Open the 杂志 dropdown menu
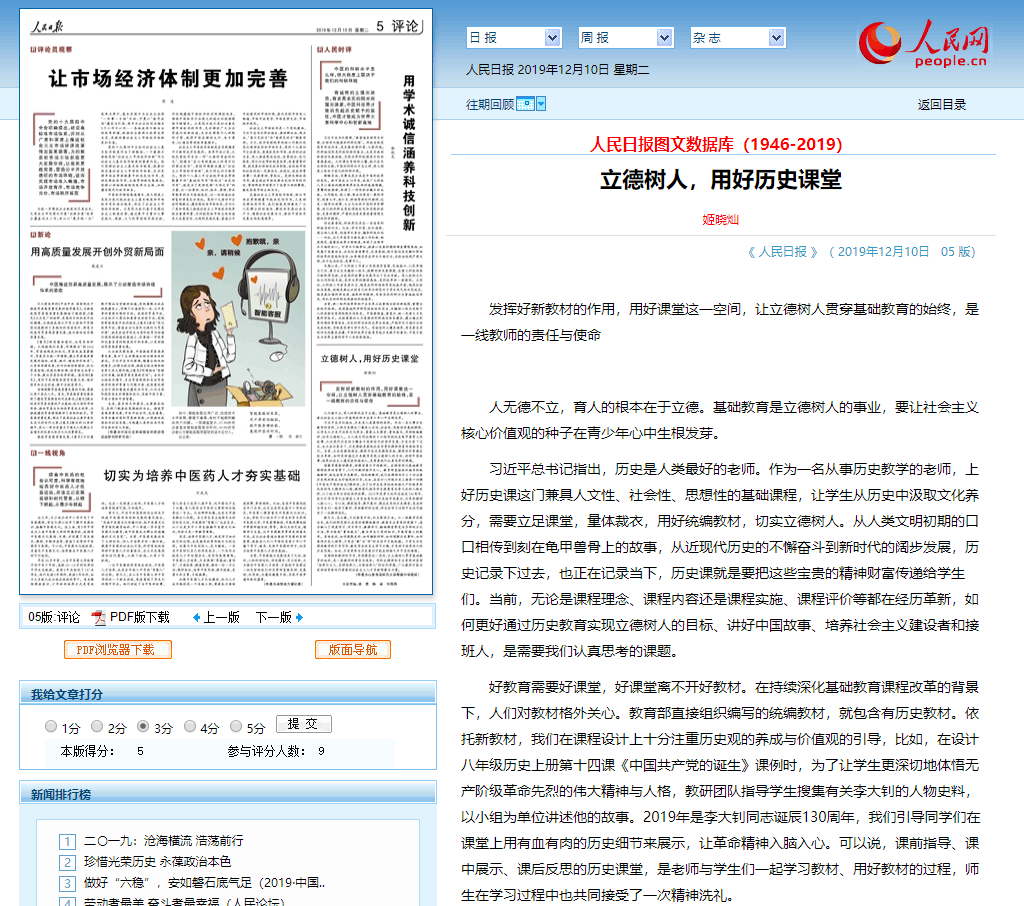Image resolution: width=1024 pixels, height=906 pixels. (738, 37)
